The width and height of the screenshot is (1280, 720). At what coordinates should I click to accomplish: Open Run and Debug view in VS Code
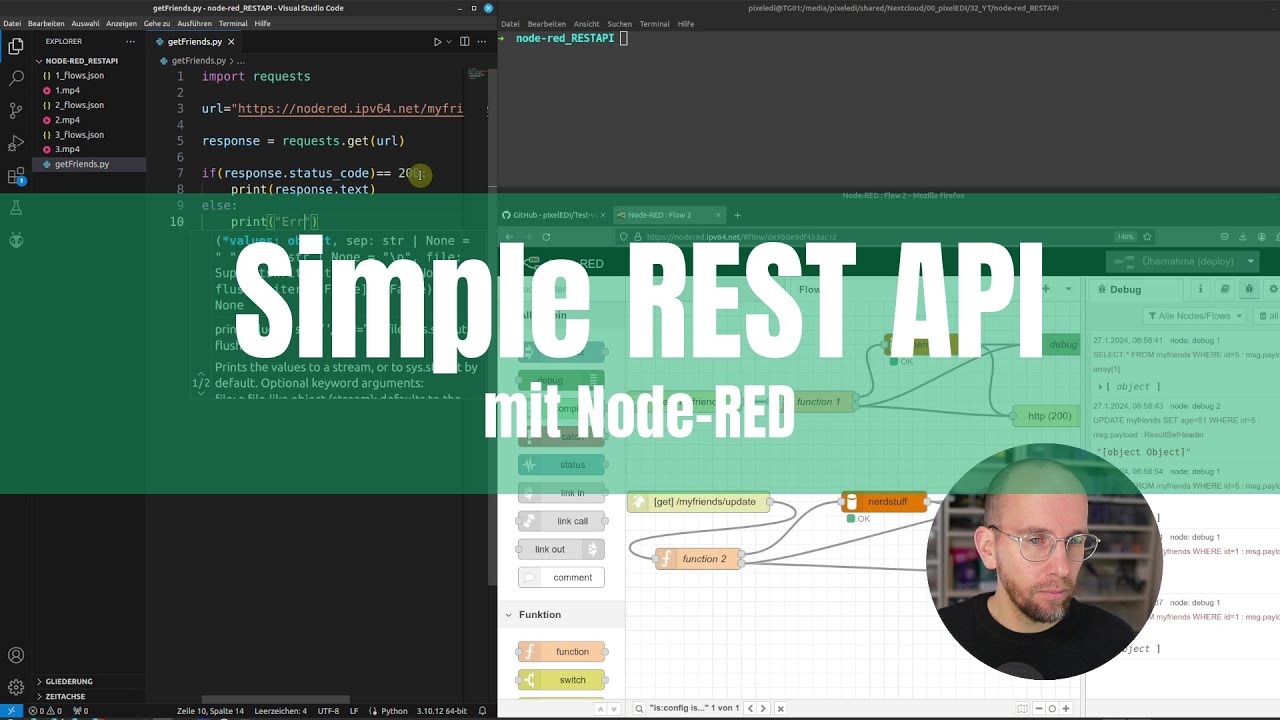(x=15, y=143)
